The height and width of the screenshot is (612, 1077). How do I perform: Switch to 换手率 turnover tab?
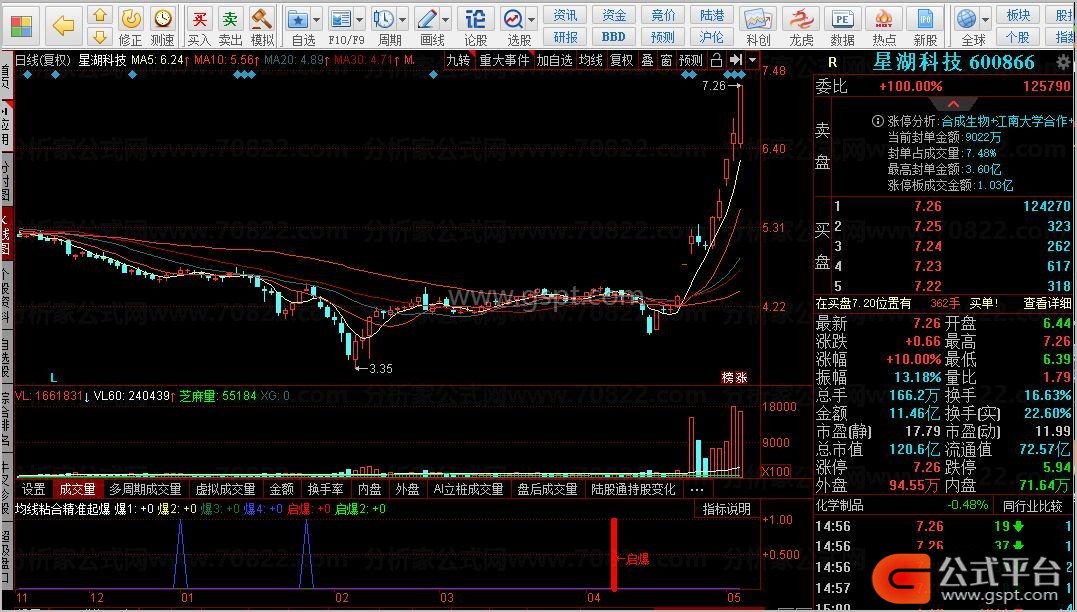click(325, 490)
